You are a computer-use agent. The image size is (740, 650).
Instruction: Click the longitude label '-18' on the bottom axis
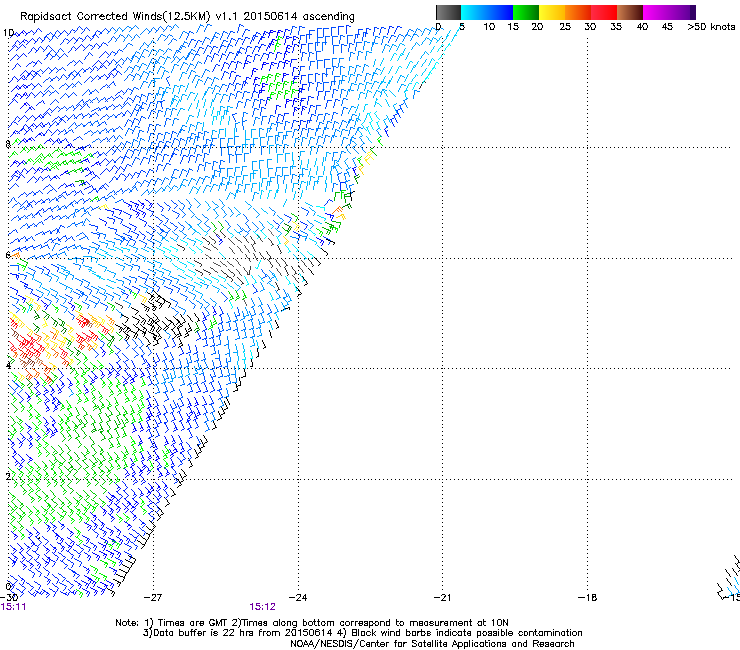pyautogui.click(x=587, y=598)
